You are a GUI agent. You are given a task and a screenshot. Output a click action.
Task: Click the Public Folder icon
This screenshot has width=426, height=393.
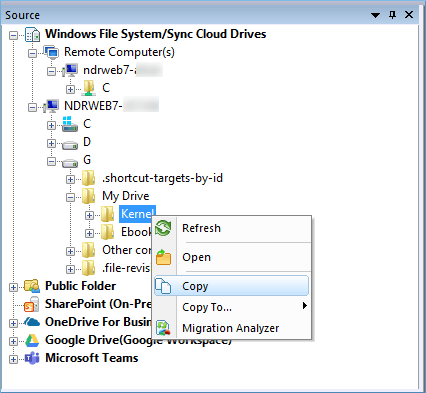[x=32, y=286]
